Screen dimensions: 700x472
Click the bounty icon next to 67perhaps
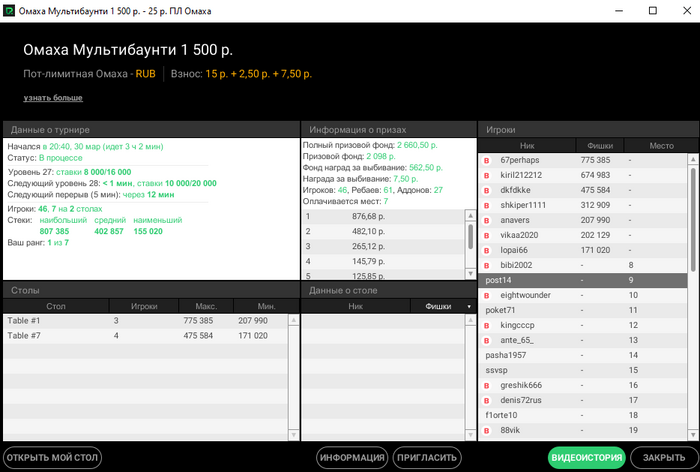tap(487, 160)
